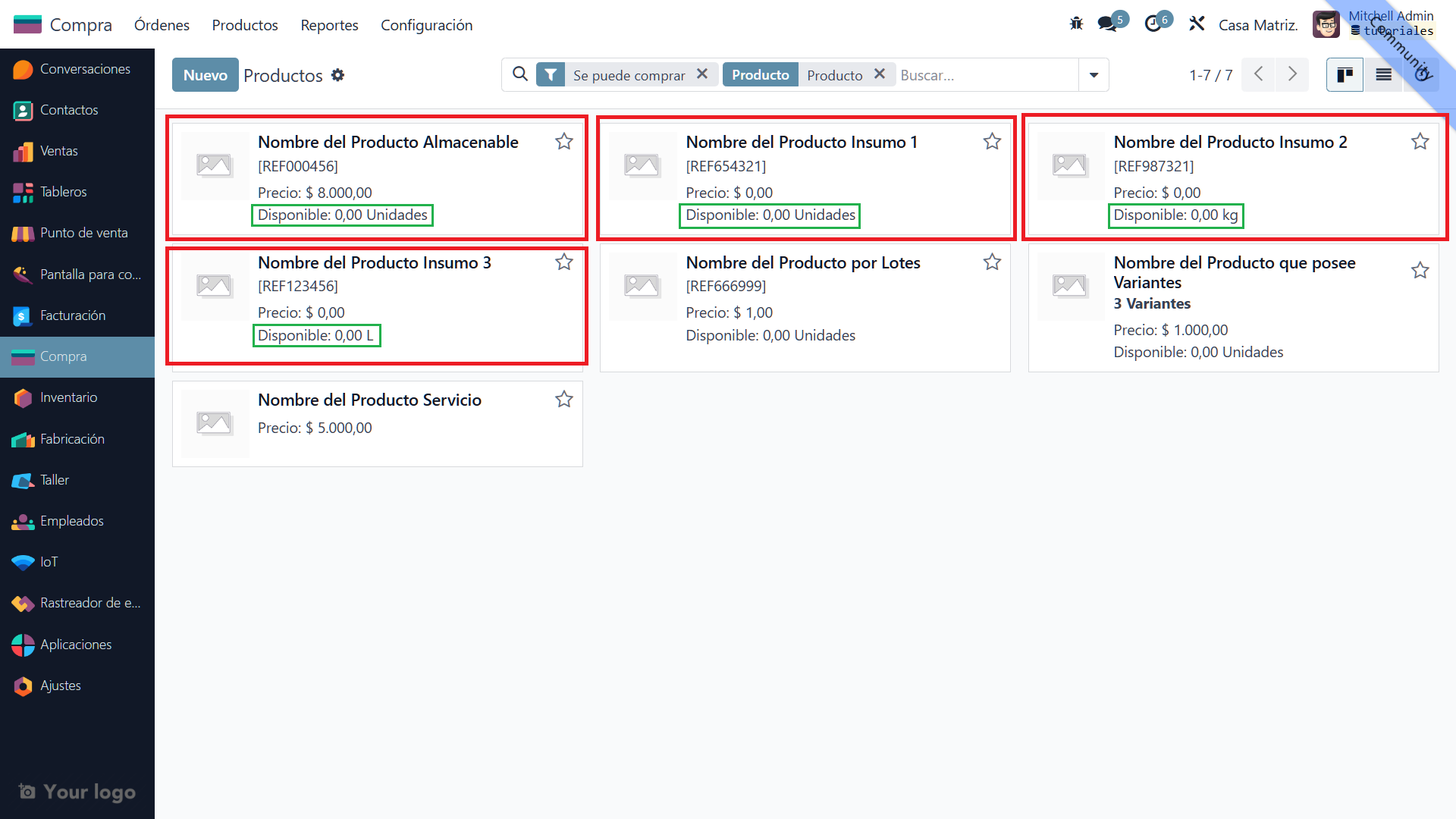Click the search magnifier icon
Image resolution: width=1456 pixels, height=819 pixels.
click(520, 74)
